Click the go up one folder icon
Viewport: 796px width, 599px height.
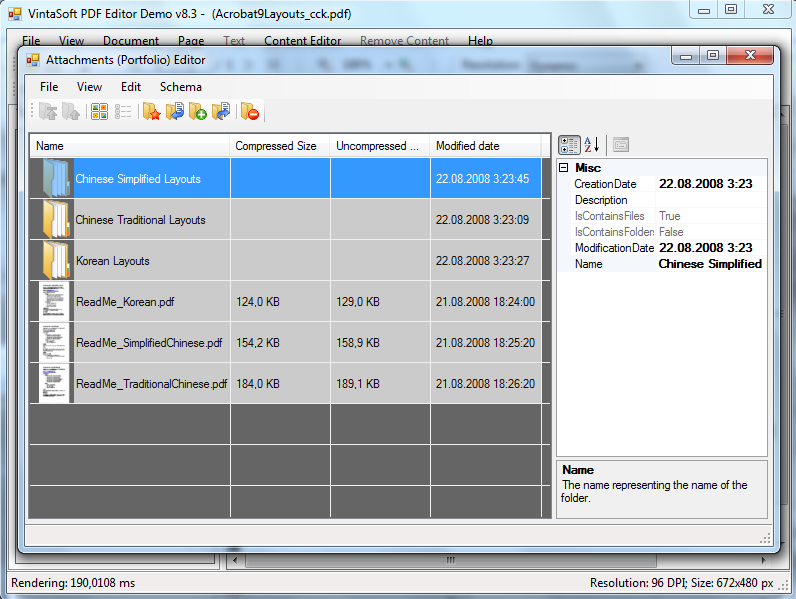pos(71,111)
